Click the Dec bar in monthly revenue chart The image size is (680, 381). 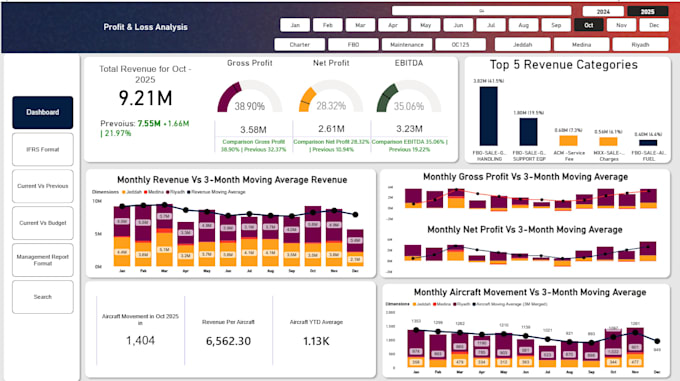(x=355, y=248)
